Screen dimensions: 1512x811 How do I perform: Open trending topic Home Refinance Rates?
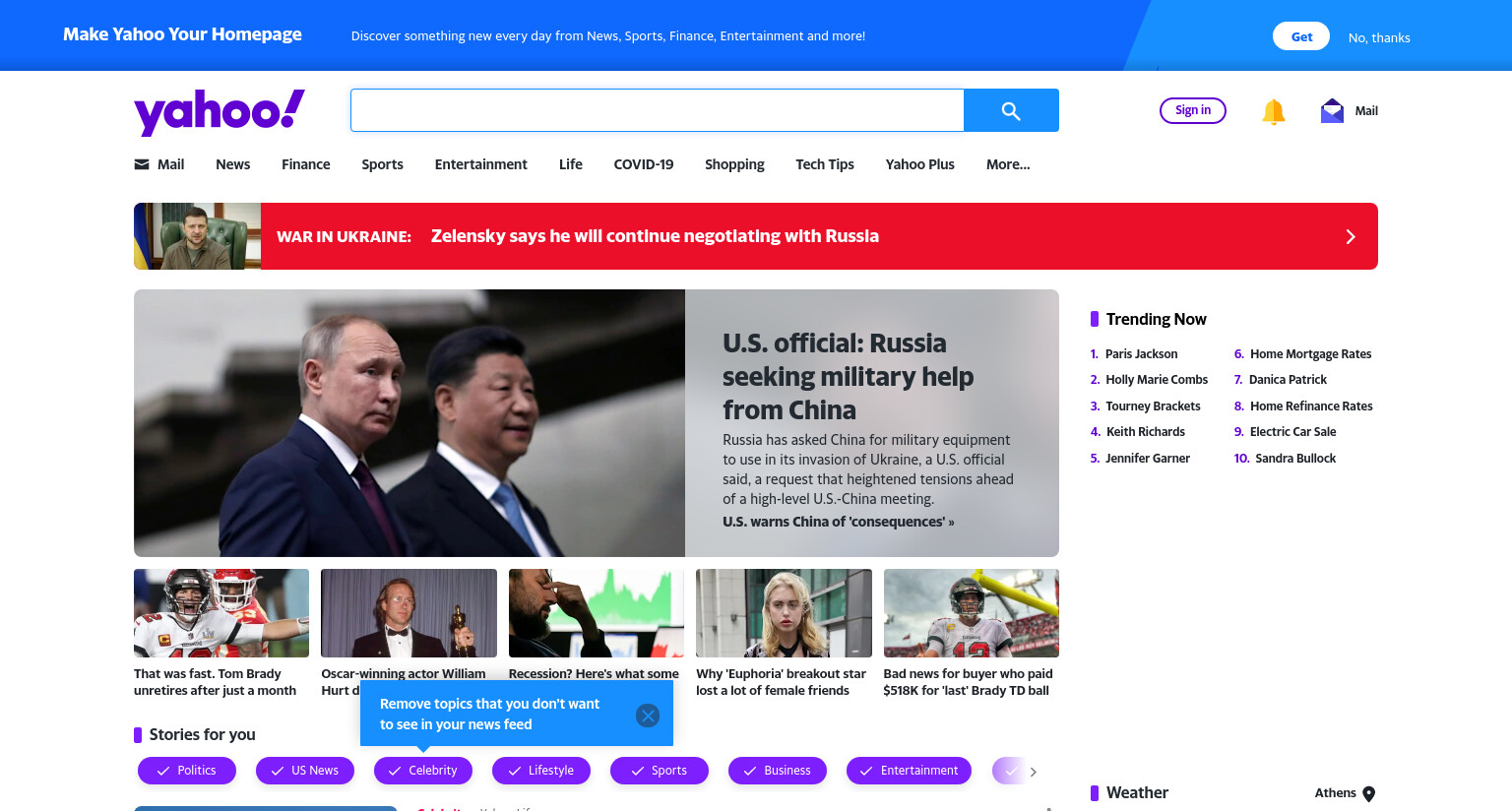[1311, 406]
